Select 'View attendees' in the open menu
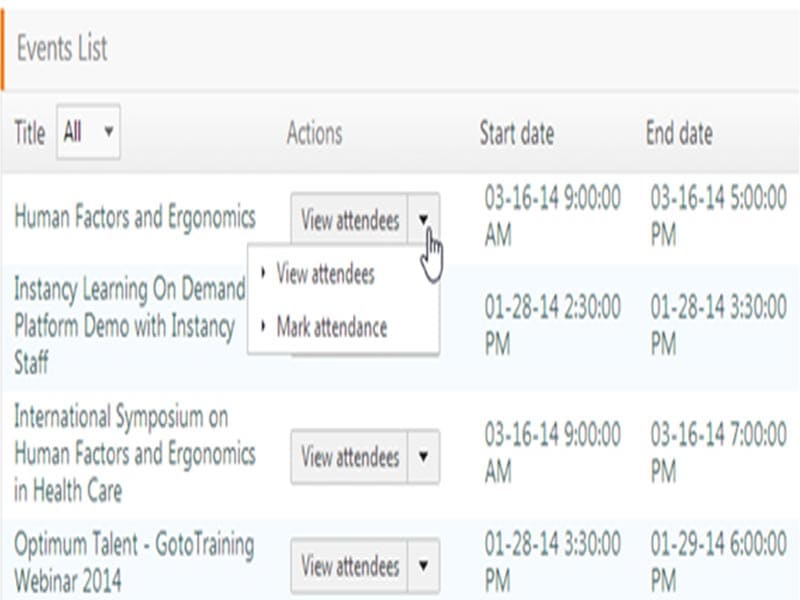Viewport: 800px width, 600px height. (324, 275)
